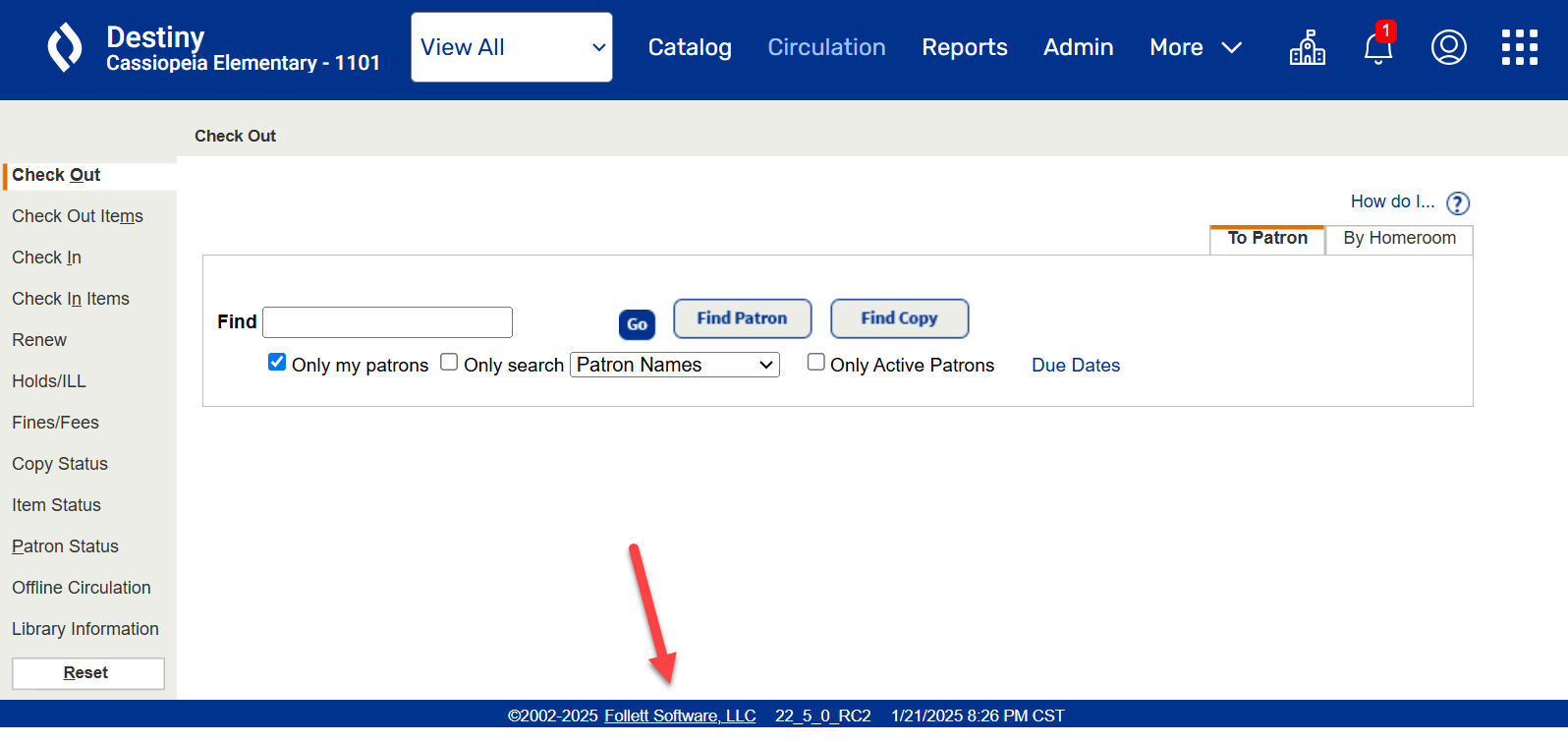Open Item Status in sidebar

point(56,505)
